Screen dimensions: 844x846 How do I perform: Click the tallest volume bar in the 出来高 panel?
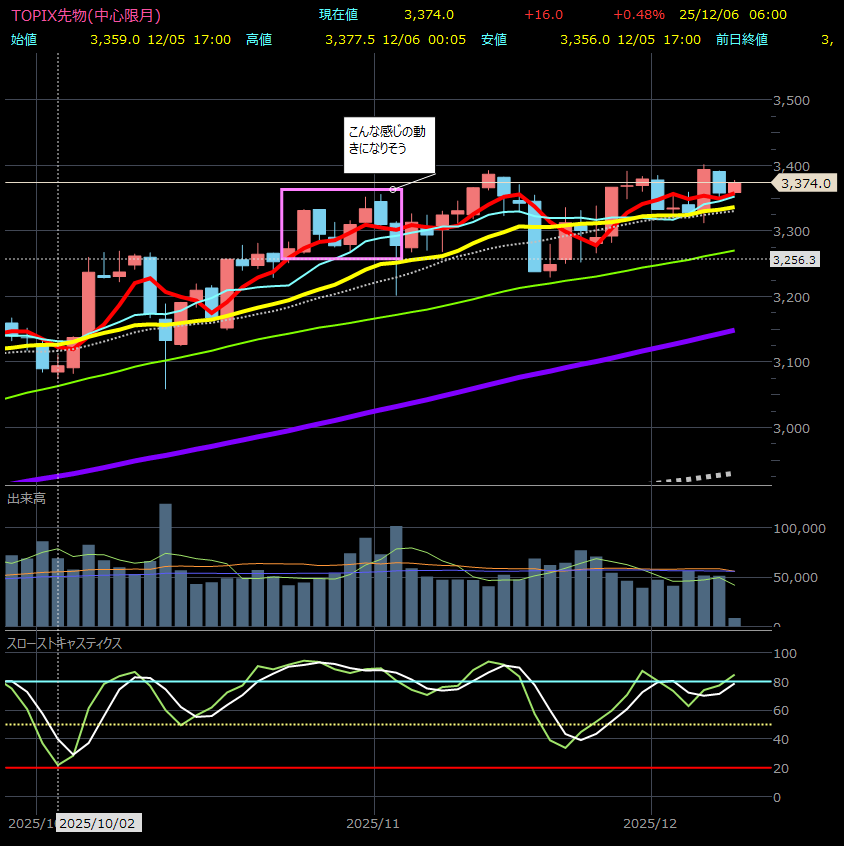coord(165,565)
